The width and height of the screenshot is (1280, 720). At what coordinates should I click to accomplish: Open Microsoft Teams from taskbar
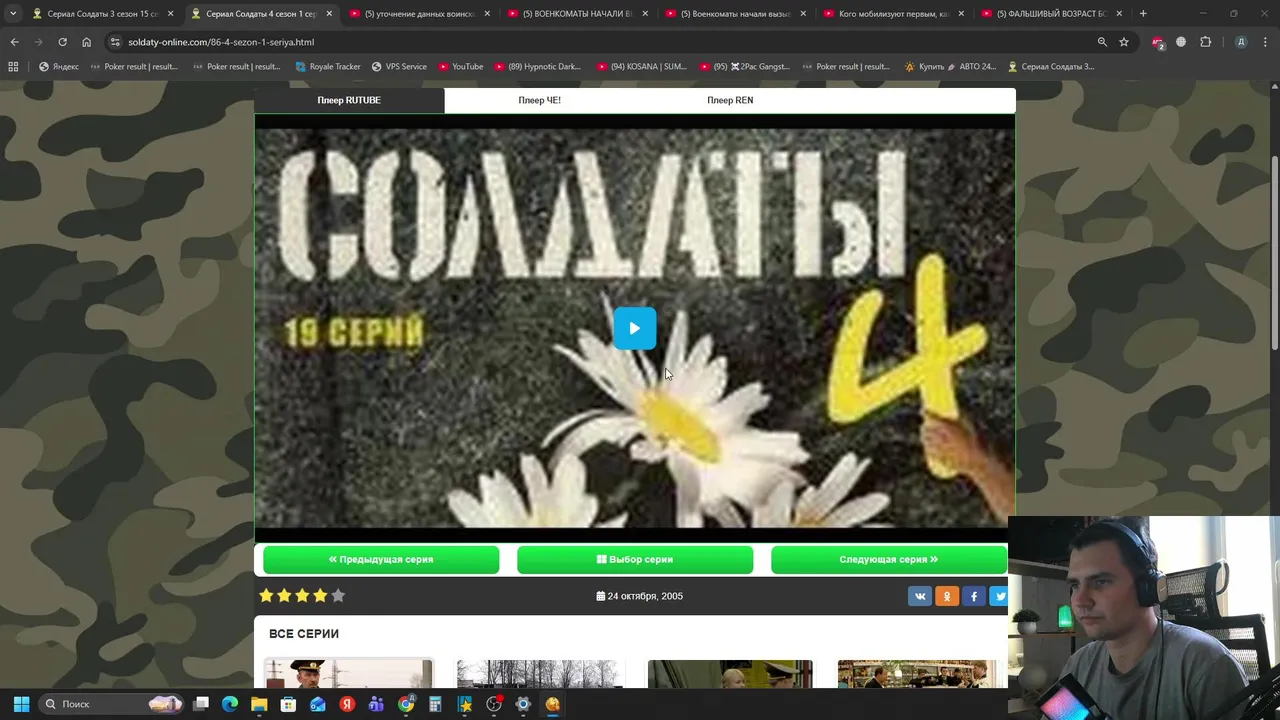[376, 704]
